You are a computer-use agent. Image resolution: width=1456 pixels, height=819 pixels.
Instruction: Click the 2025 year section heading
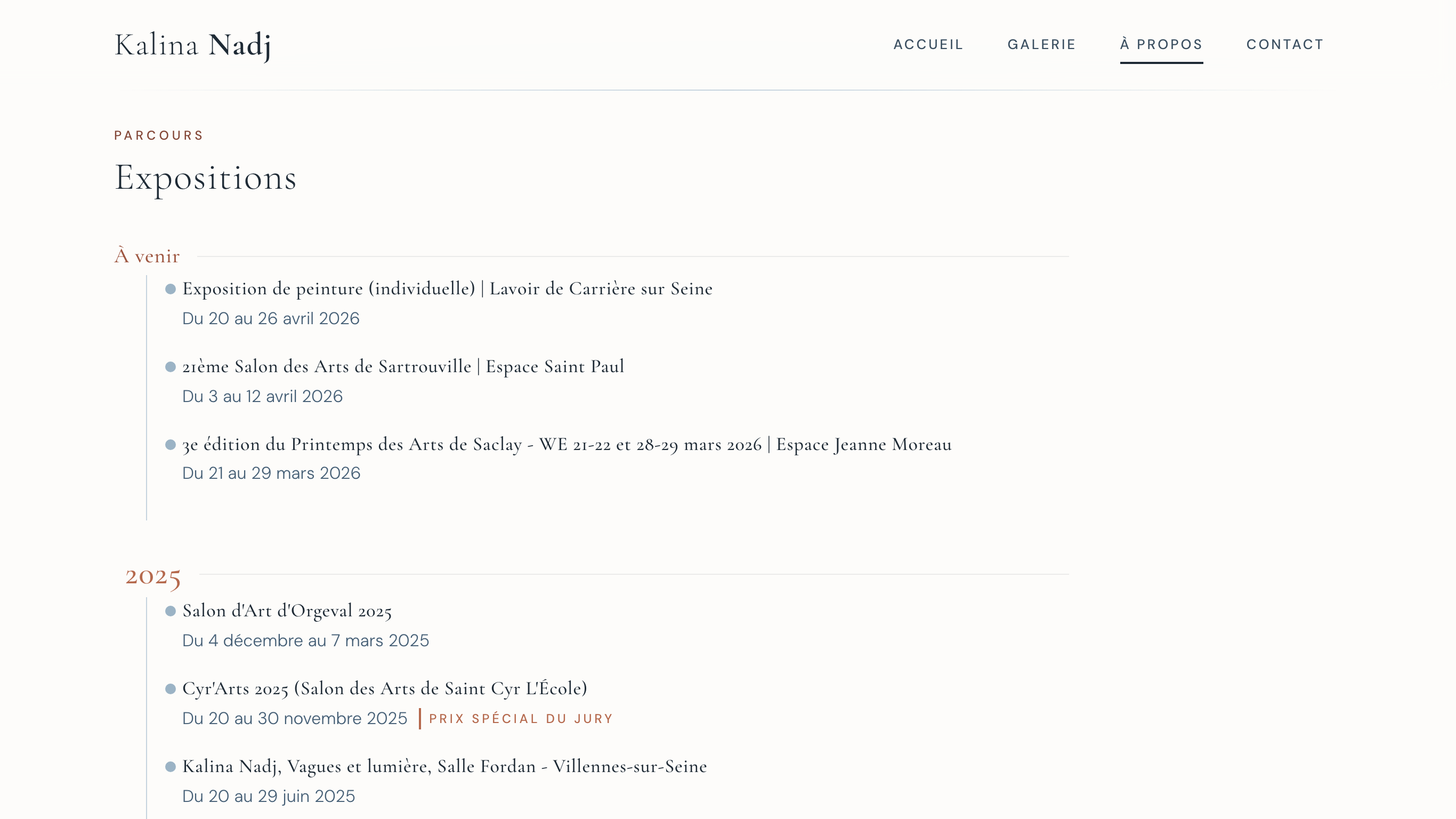click(152, 576)
